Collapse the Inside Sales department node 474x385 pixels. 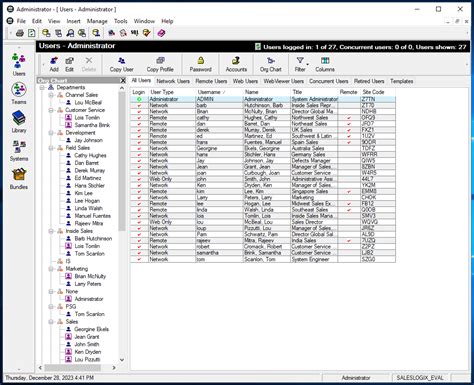click(51, 231)
